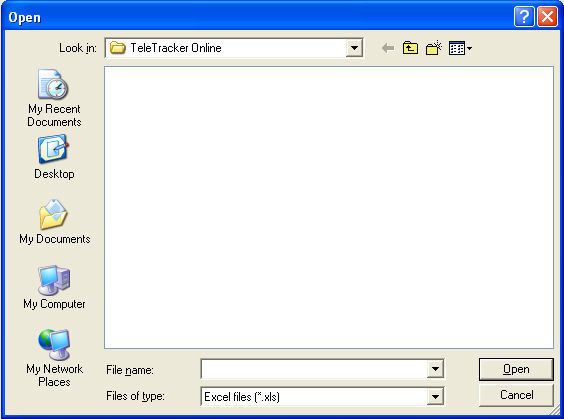Open the Desktop location
Viewport: 564px width, 419px height.
pos(54,157)
